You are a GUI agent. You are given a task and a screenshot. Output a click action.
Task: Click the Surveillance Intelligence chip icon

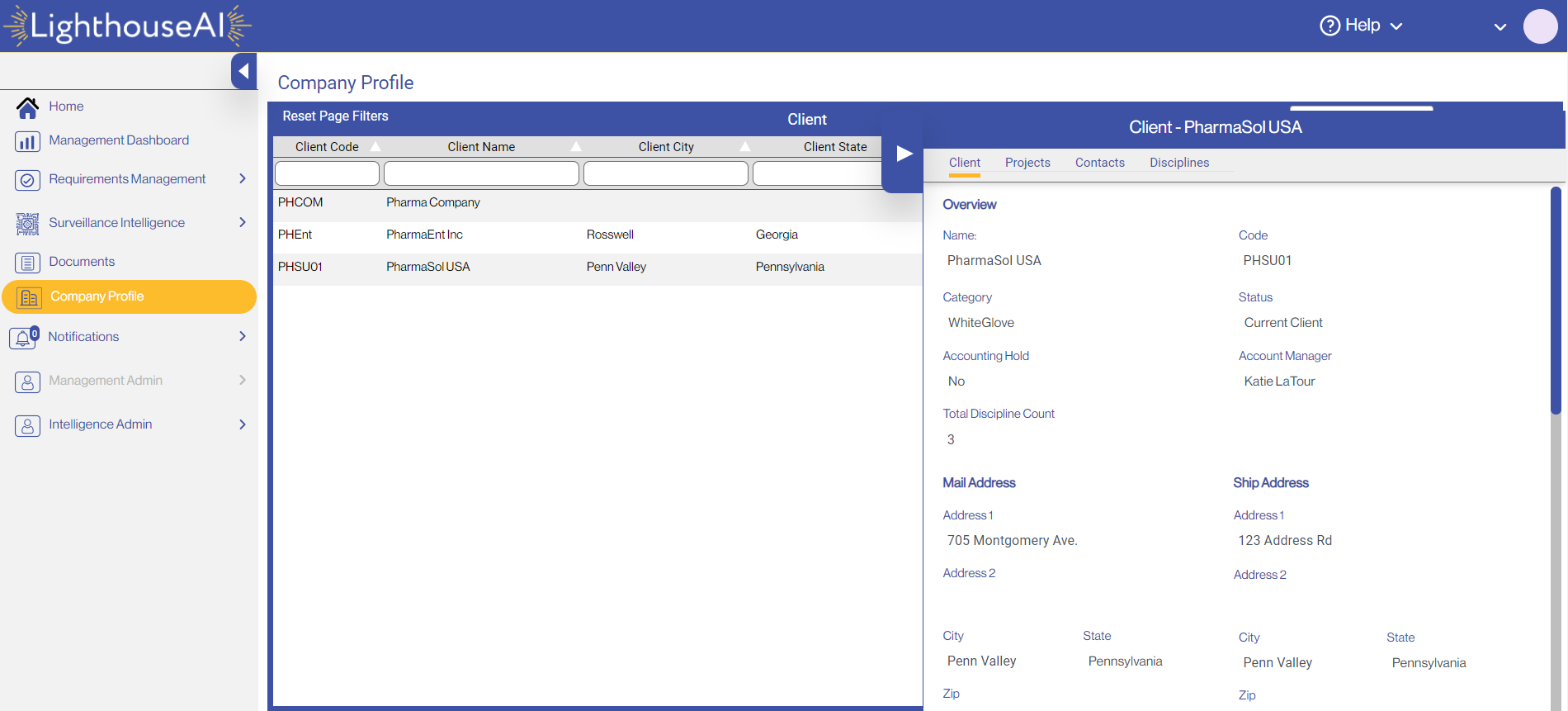pos(27,224)
